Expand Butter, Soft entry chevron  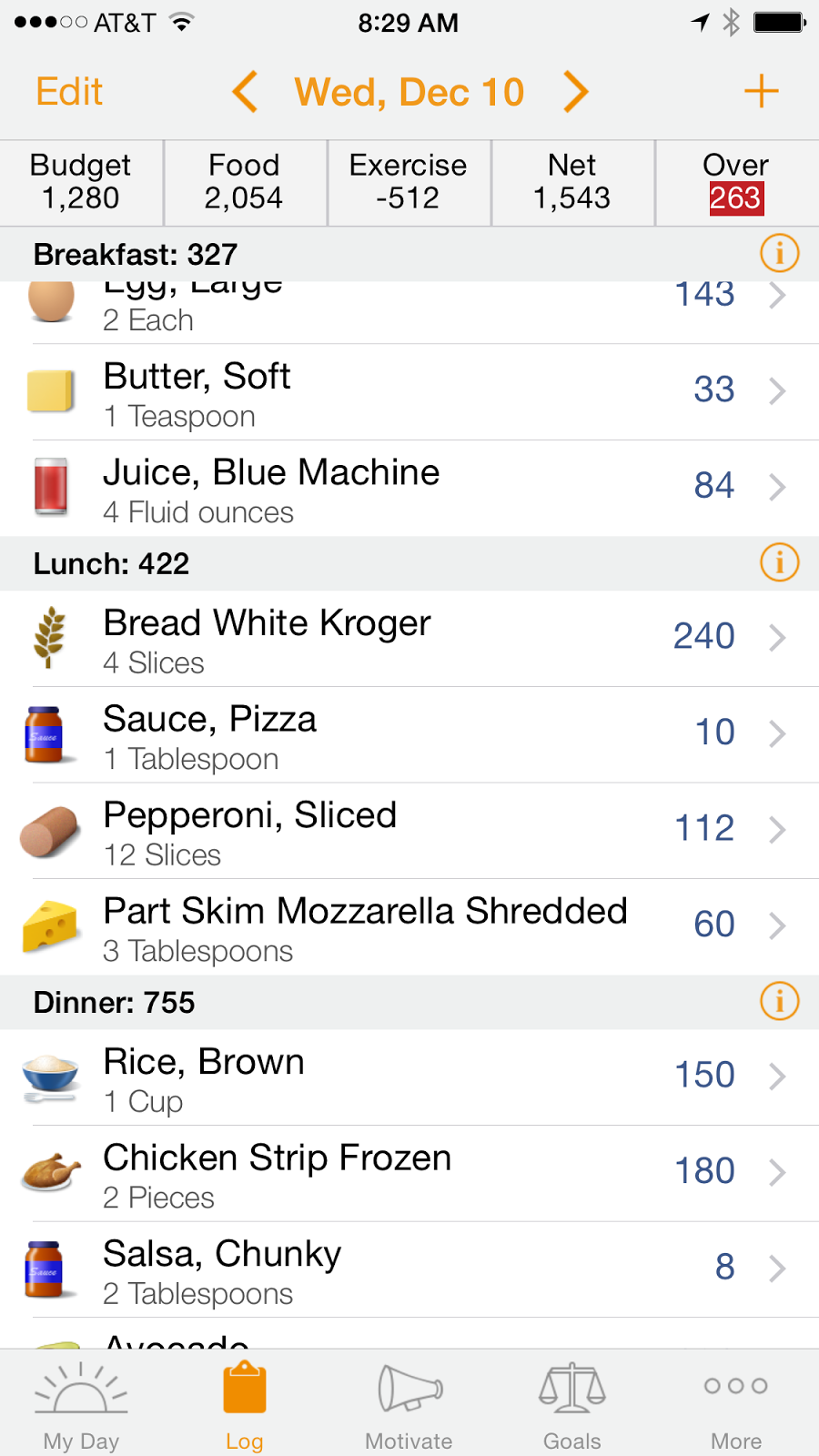[x=776, y=391]
